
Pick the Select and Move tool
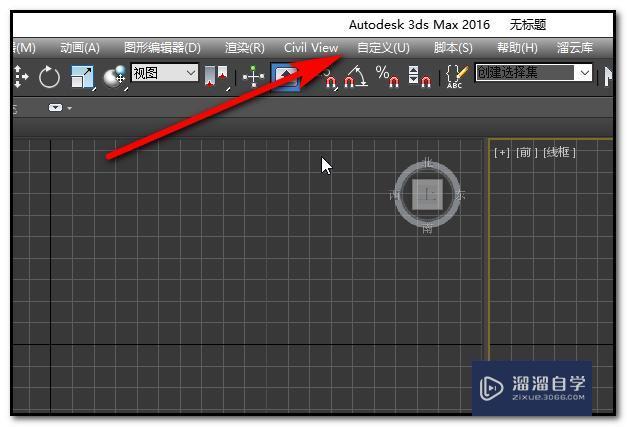pyautogui.click(x=19, y=76)
